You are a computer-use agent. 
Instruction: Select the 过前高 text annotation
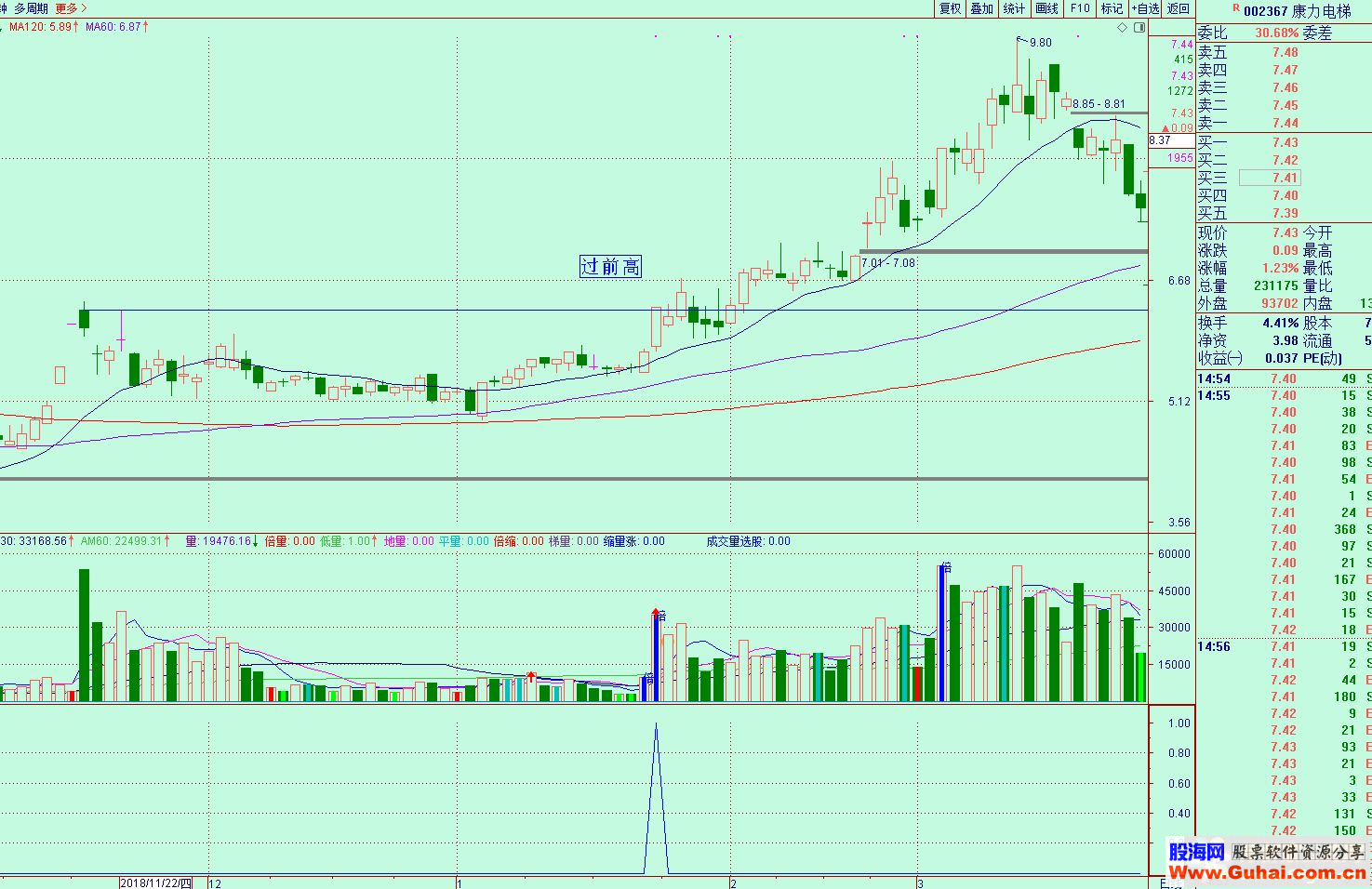pyautogui.click(x=610, y=267)
